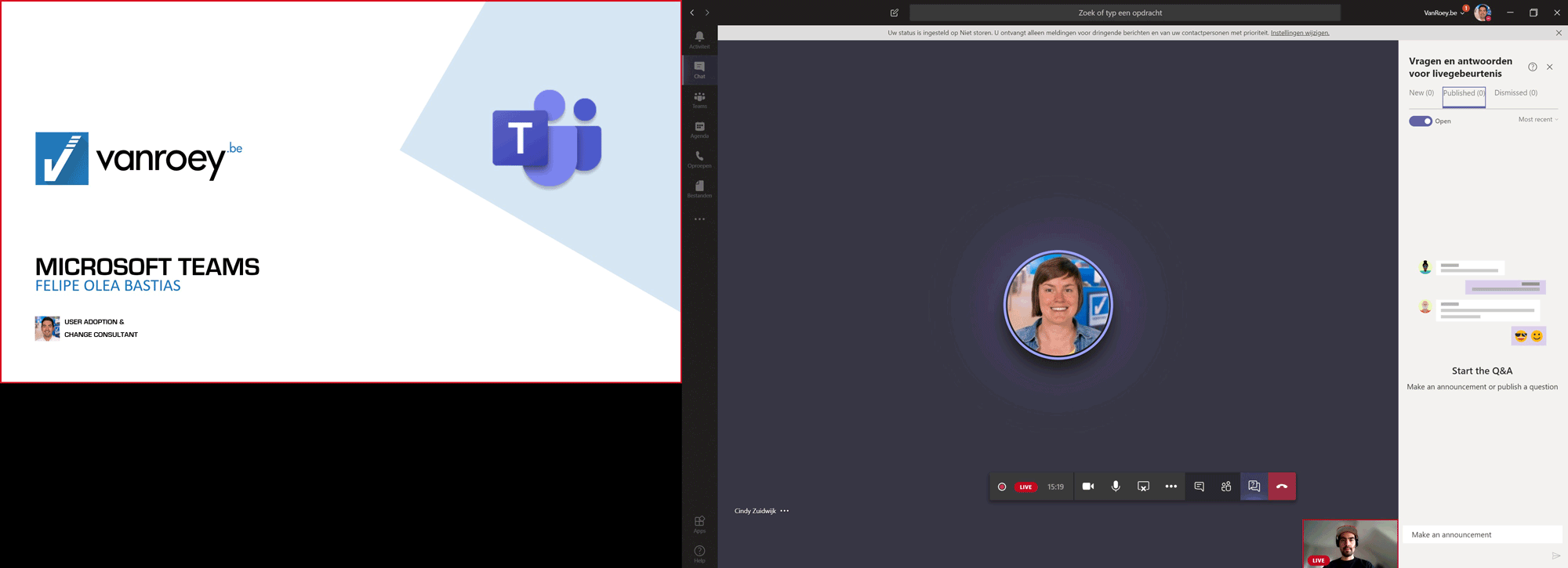Click the Make an announcement field
The image size is (1568, 568).
click(x=1482, y=534)
